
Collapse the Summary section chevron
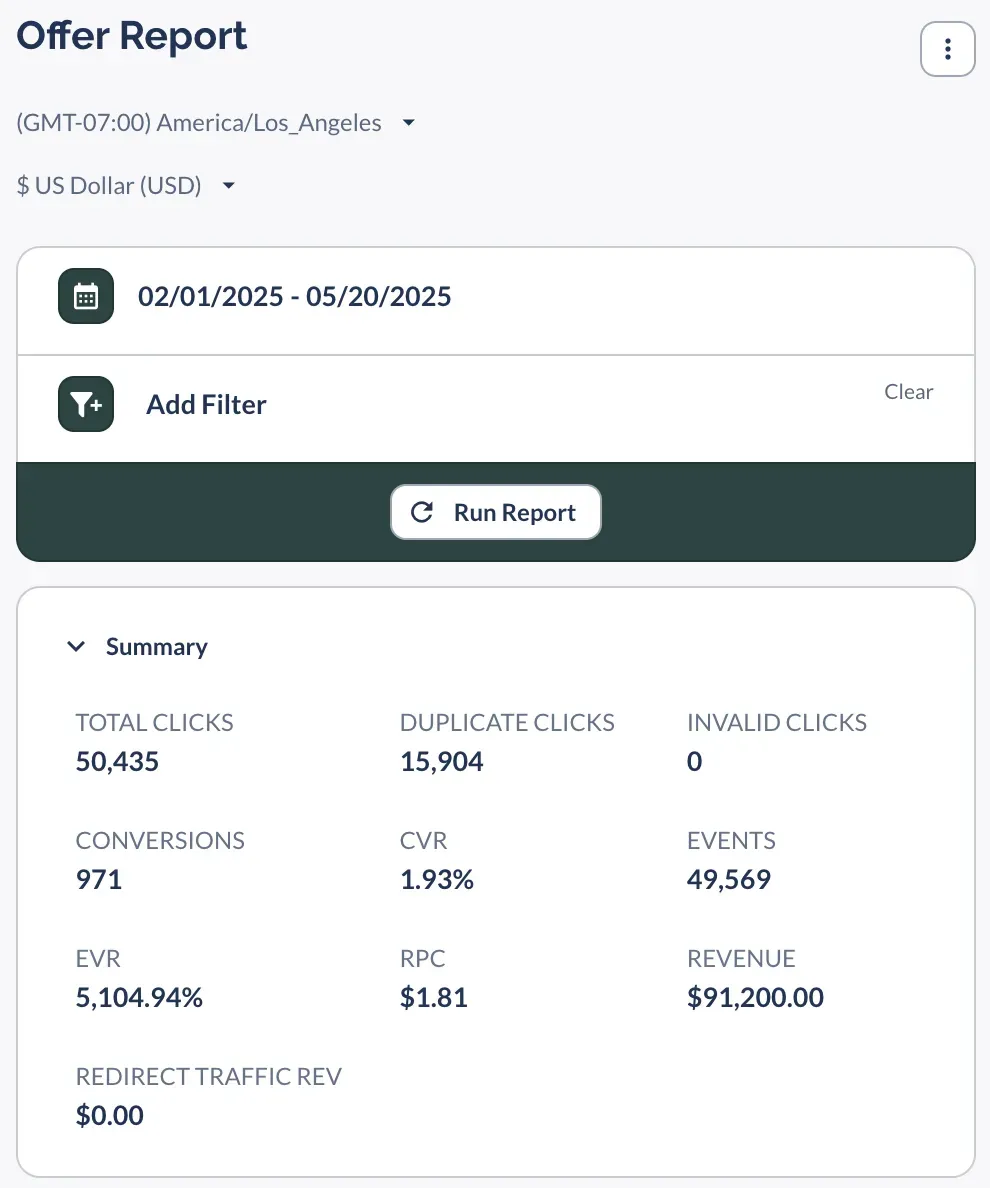[x=75, y=647]
